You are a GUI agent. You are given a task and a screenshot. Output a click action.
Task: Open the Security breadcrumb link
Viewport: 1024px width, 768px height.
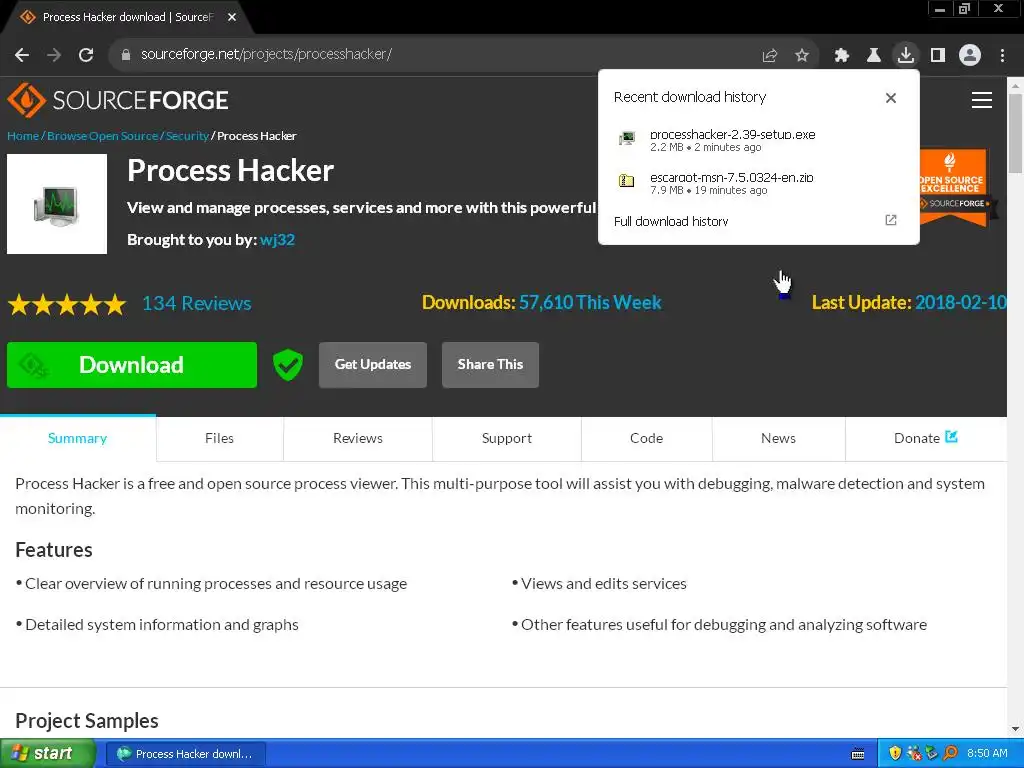click(187, 136)
